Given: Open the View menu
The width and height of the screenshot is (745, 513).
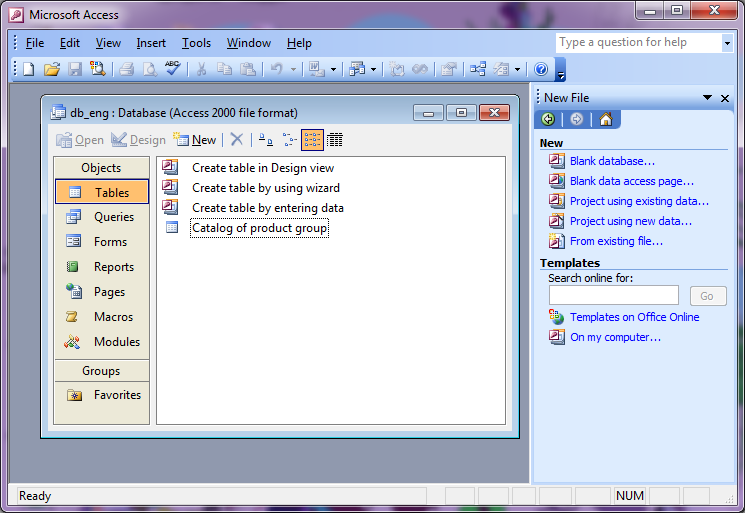Looking at the screenshot, I should (108, 43).
